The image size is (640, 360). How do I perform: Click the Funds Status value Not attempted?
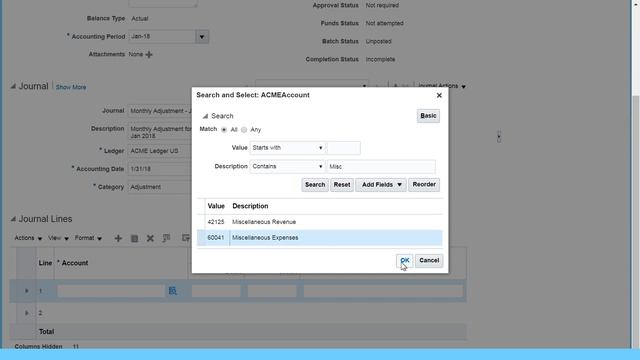pos(384,23)
